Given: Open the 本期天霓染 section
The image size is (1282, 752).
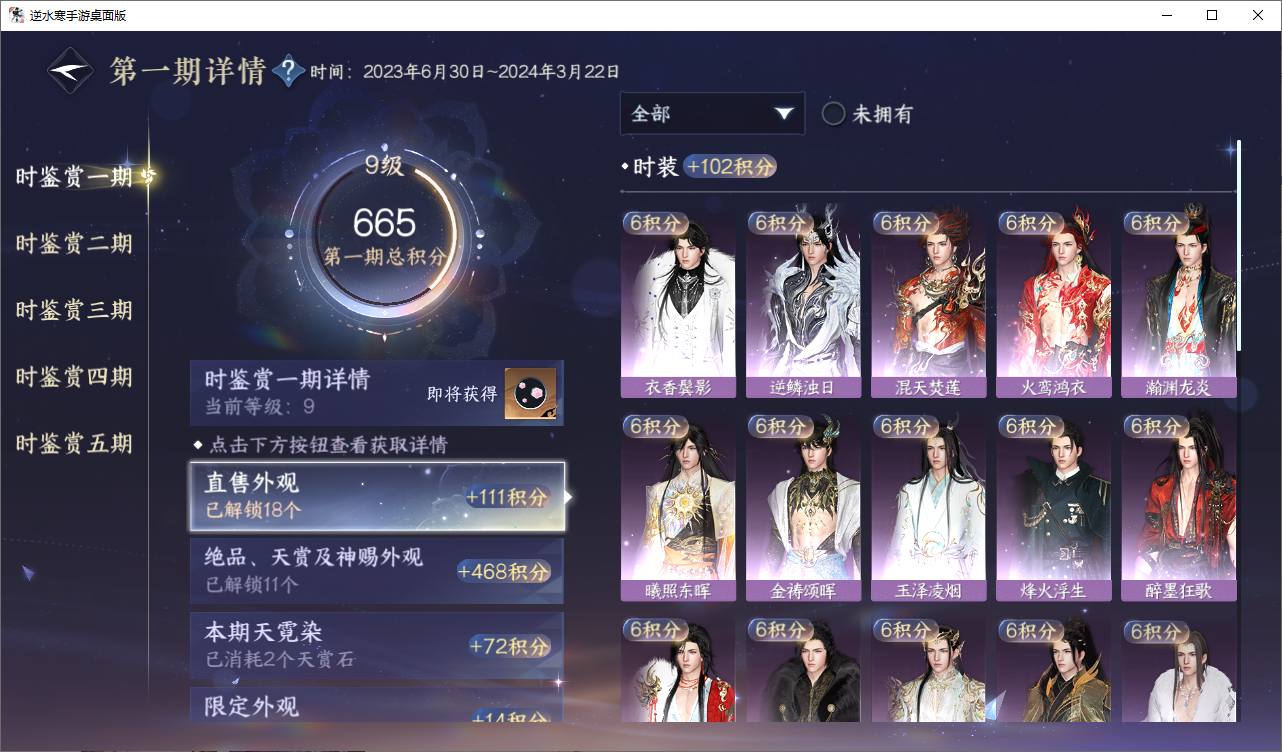Looking at the screenshot, I should (377, 645).
